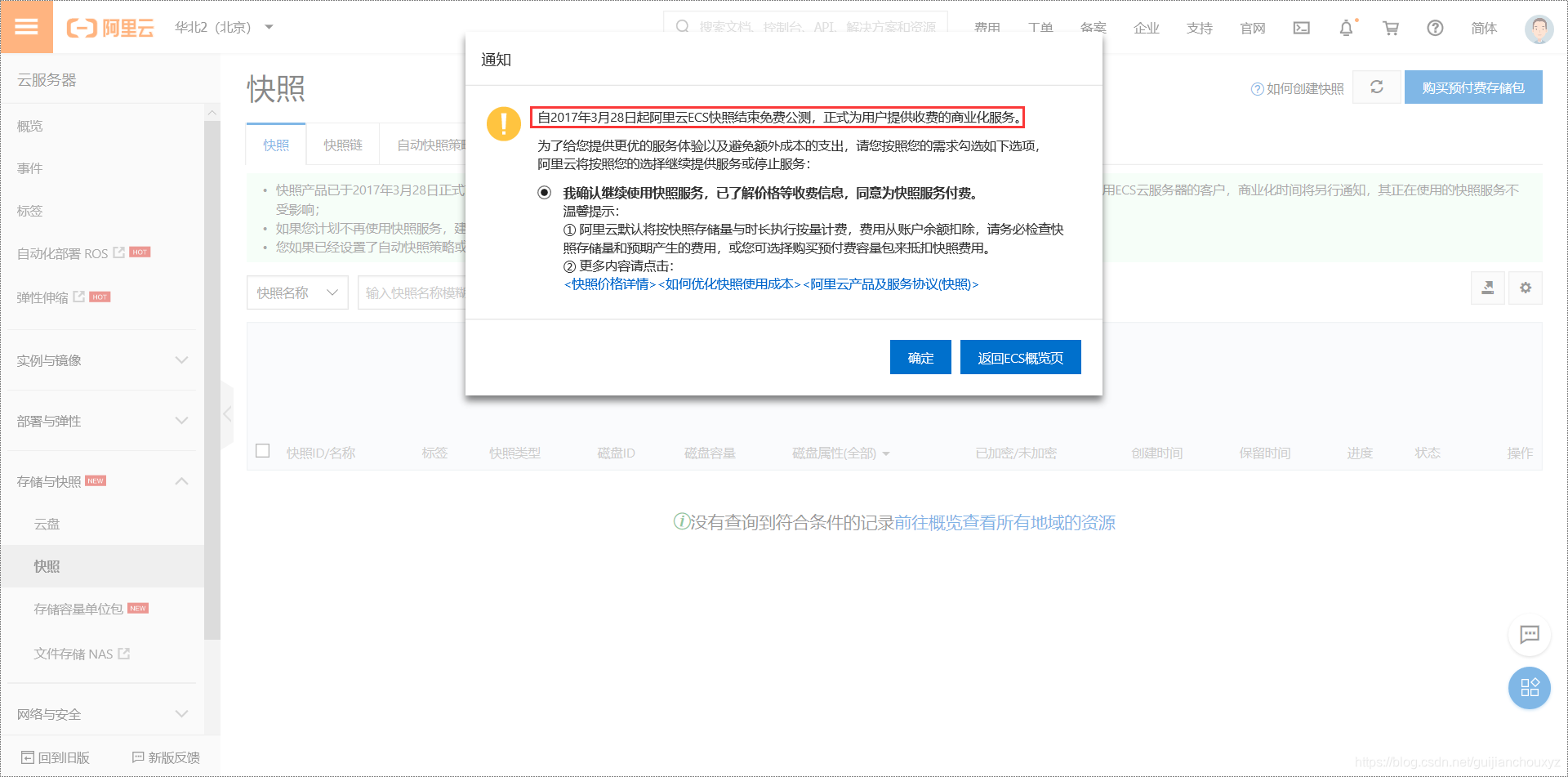Click the refresh snapshot list icon
Screen dimensions: 1568x777
(x=1377, y=87)
